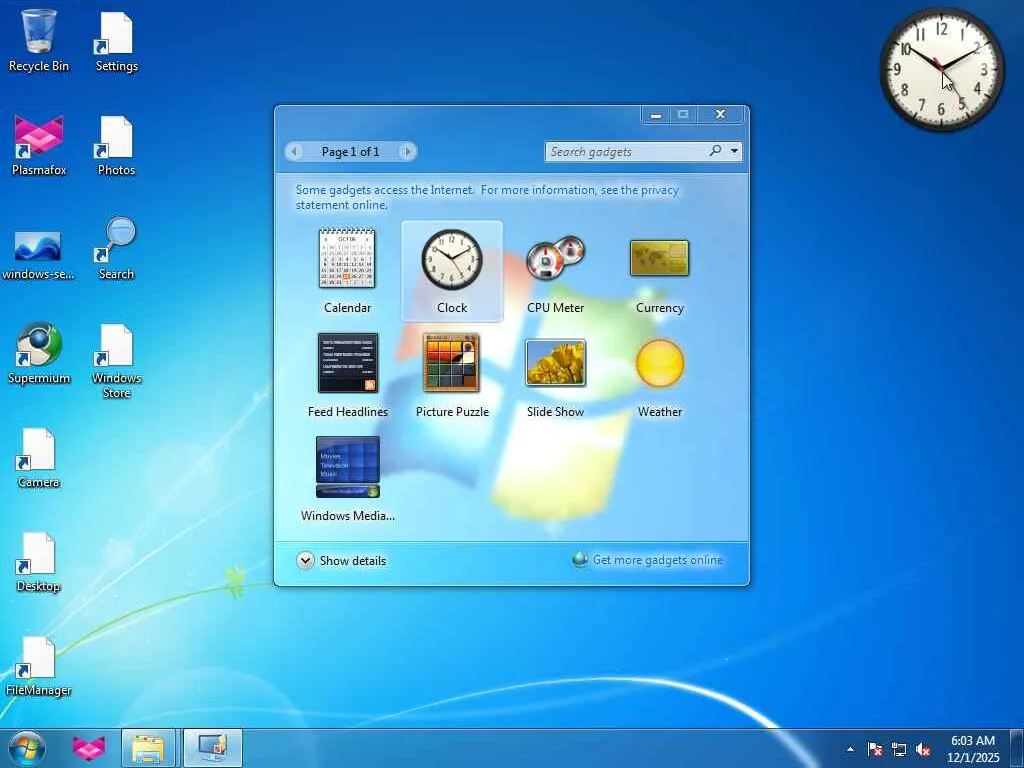This screenshot has height=768, width=1024.
Task: Select the Calendar gadget
Action: pyautogui.click(x=347, y=271)
